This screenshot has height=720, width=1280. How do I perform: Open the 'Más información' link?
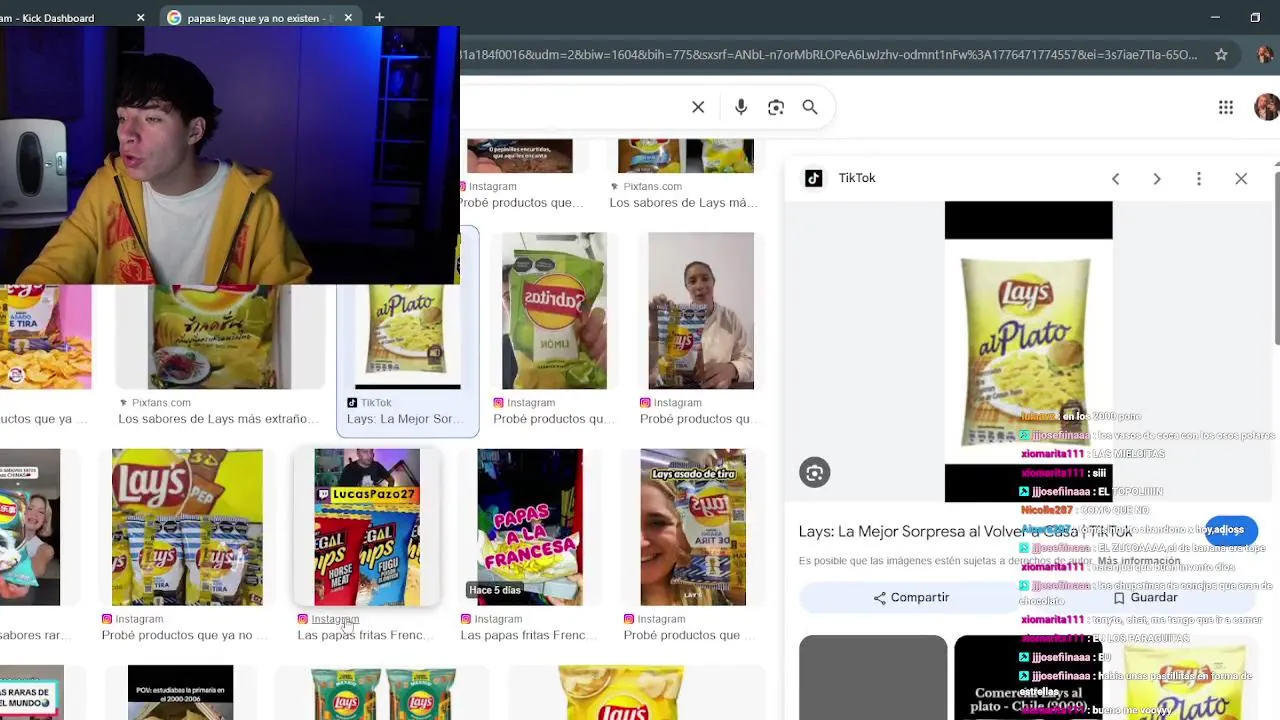1138,561
